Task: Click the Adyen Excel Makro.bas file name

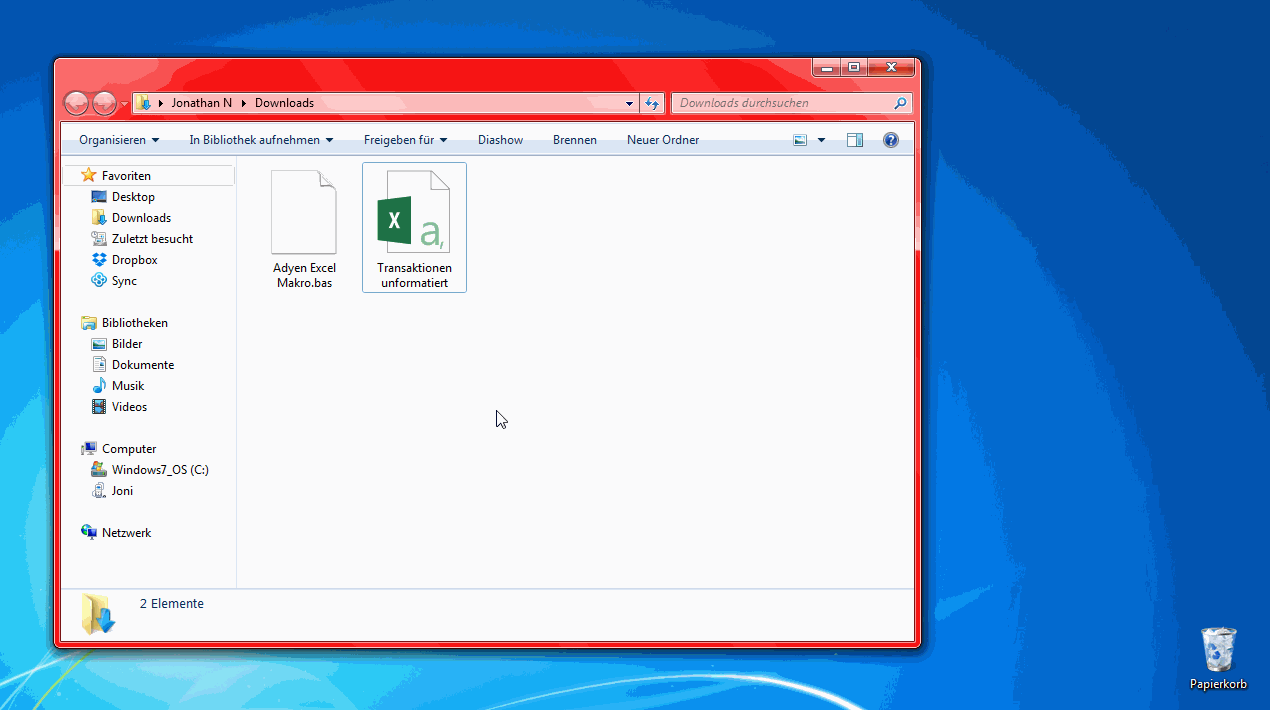Action: point(304,275)
